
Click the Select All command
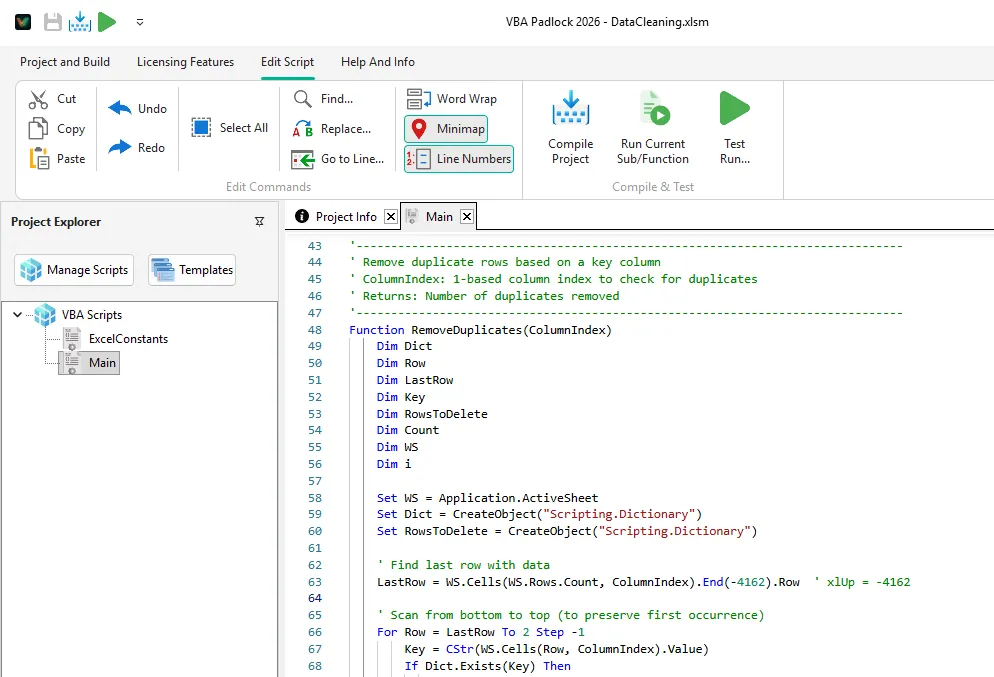230,128
